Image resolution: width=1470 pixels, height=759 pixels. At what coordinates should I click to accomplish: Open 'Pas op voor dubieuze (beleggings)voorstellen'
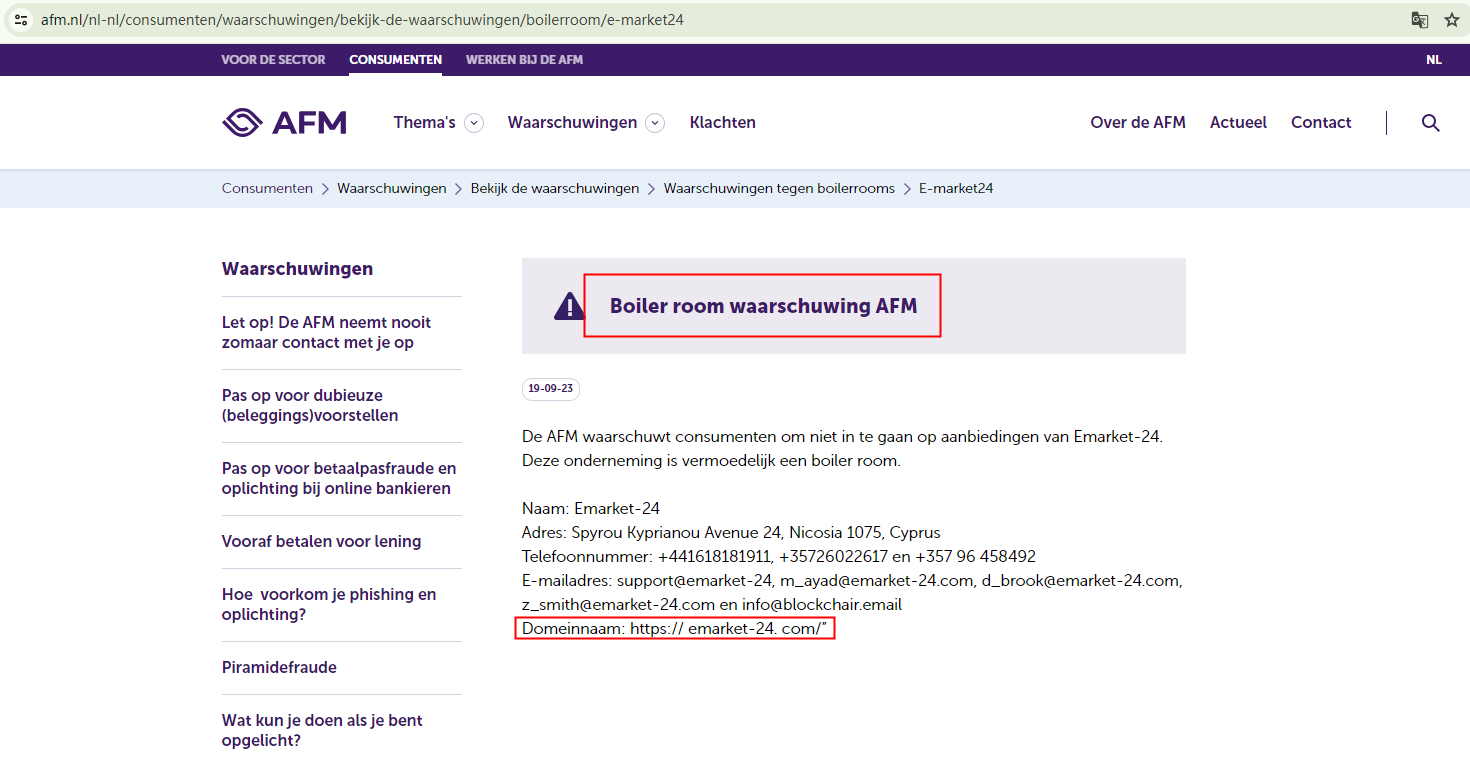[310, 405]
